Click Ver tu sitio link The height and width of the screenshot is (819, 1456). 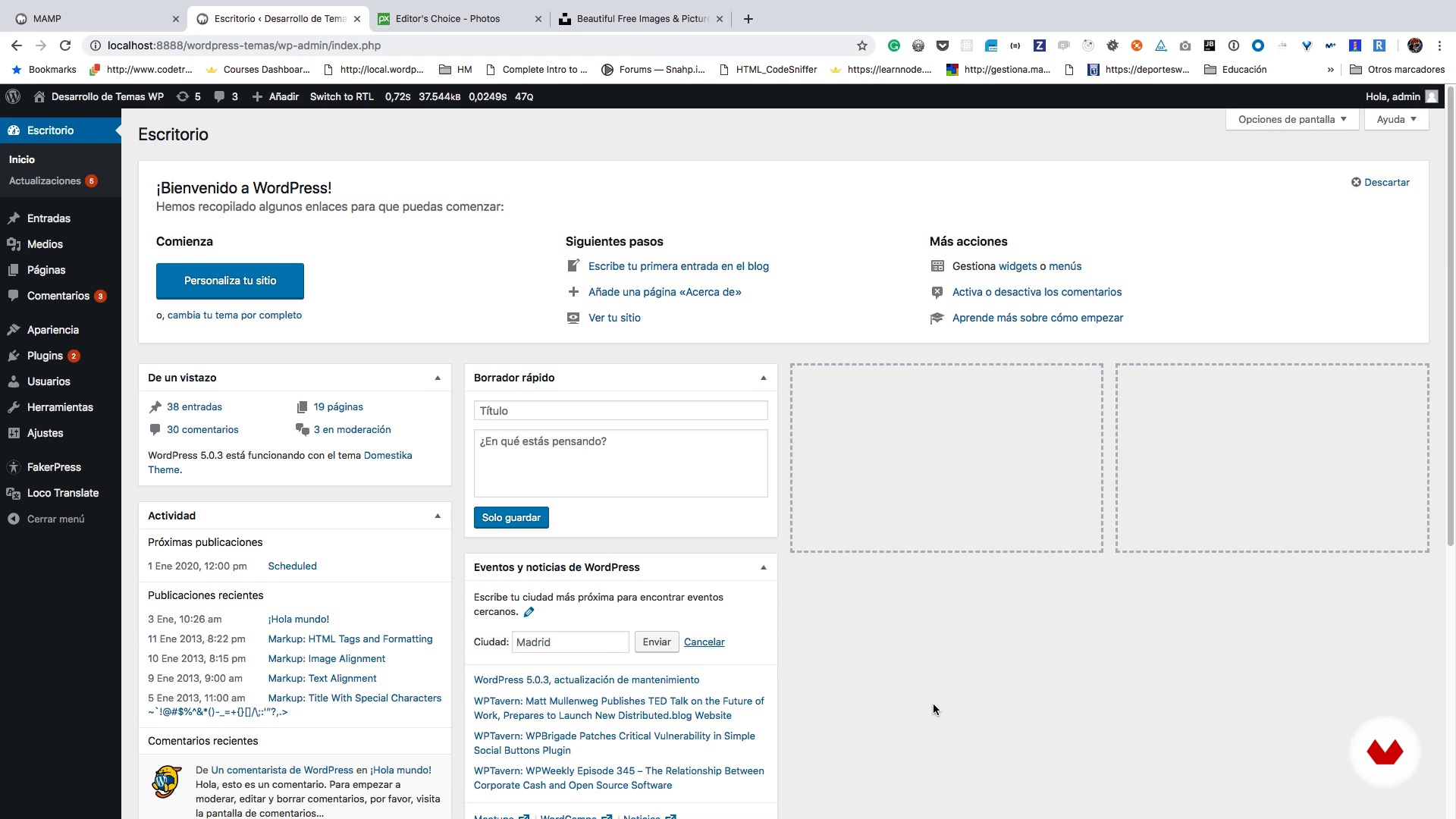pyautogui.click(x=614, y=318)
